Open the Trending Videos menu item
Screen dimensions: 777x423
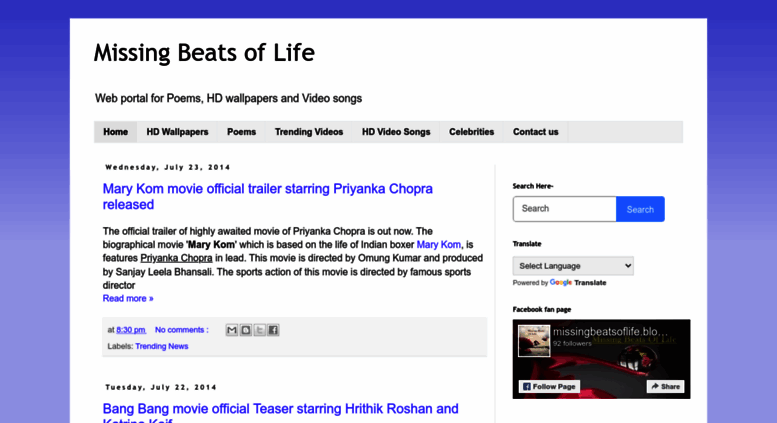click(309, 132)
